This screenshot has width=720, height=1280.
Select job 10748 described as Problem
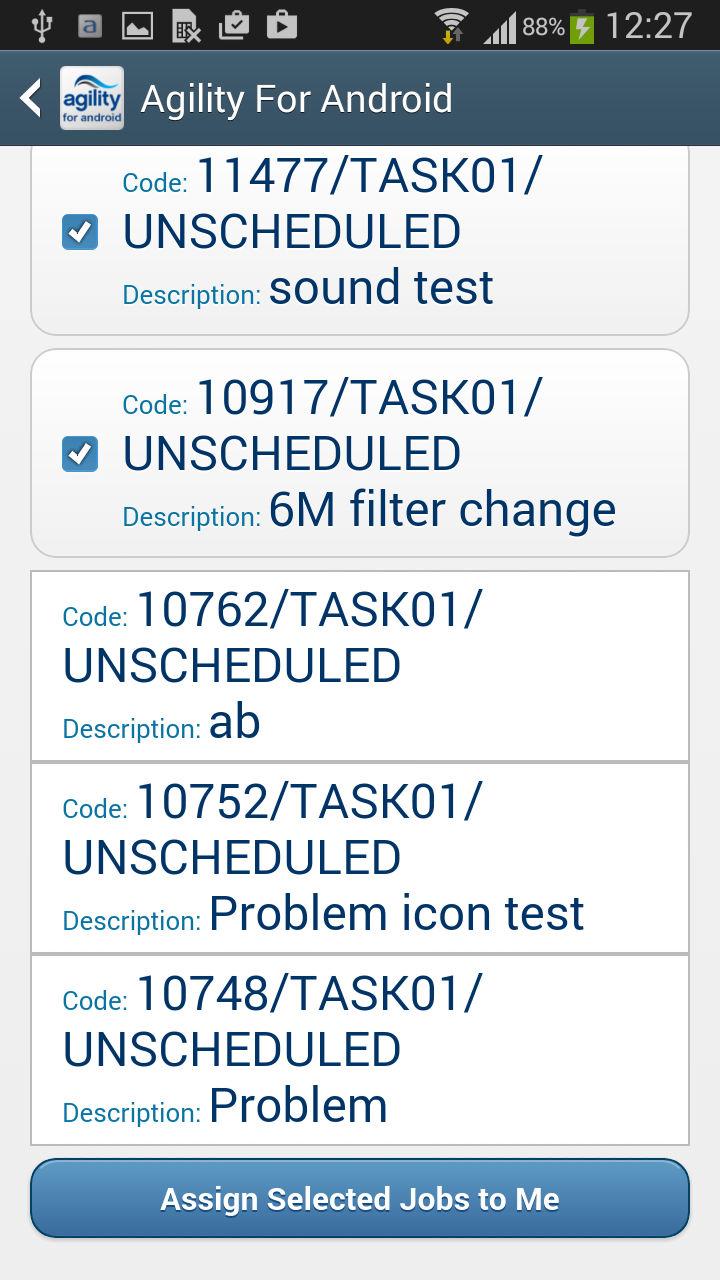pyautogui.click(x=360, y=1050)
